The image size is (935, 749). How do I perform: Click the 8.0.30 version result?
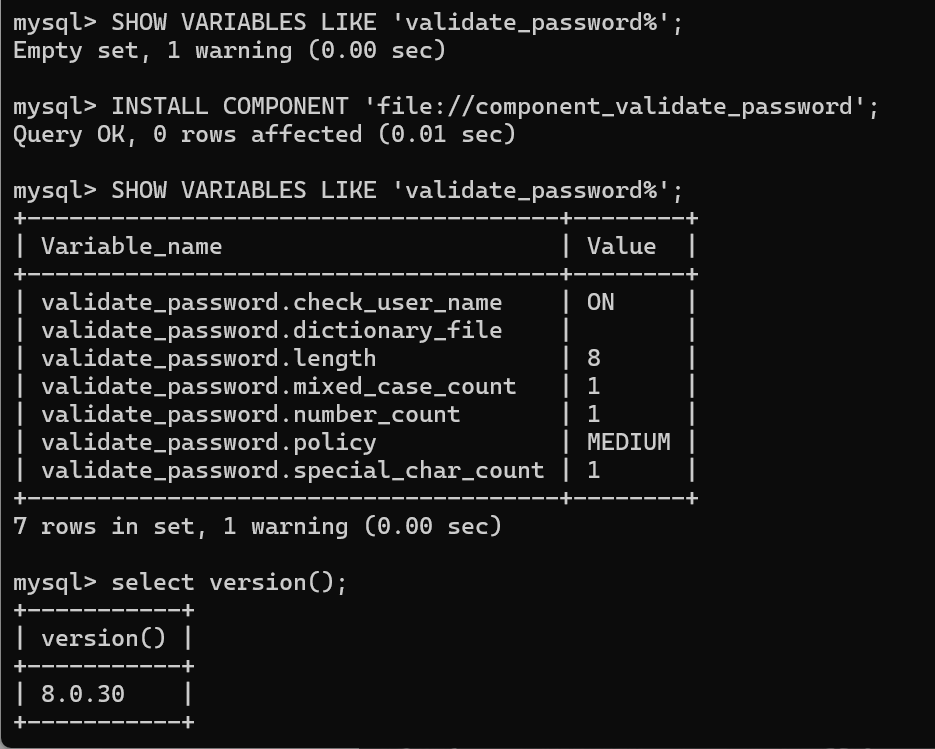83,694
